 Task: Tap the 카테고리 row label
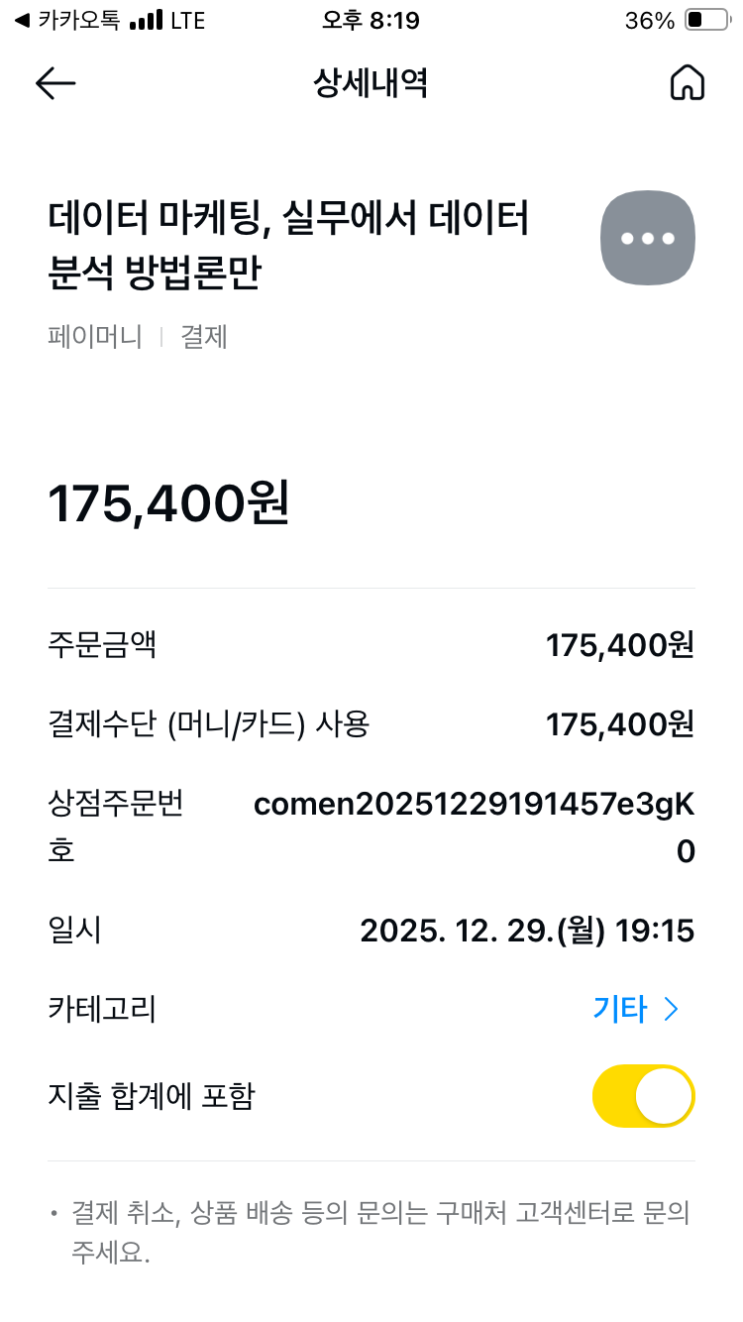pos(102,1010)
